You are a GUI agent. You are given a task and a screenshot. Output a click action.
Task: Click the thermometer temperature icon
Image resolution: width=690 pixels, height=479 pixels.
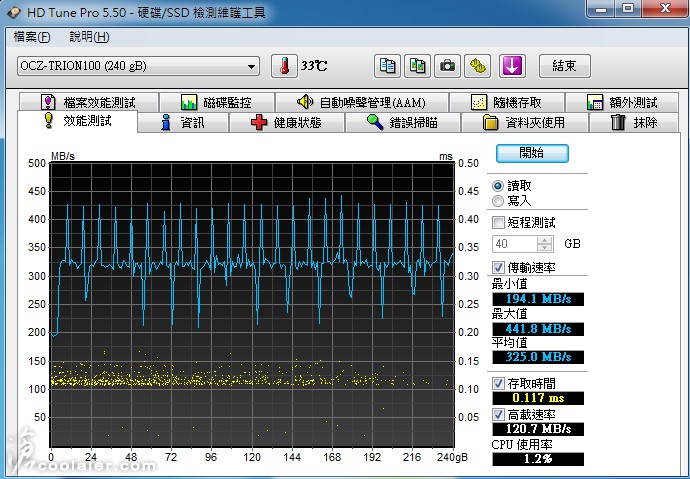coord(284,66)
